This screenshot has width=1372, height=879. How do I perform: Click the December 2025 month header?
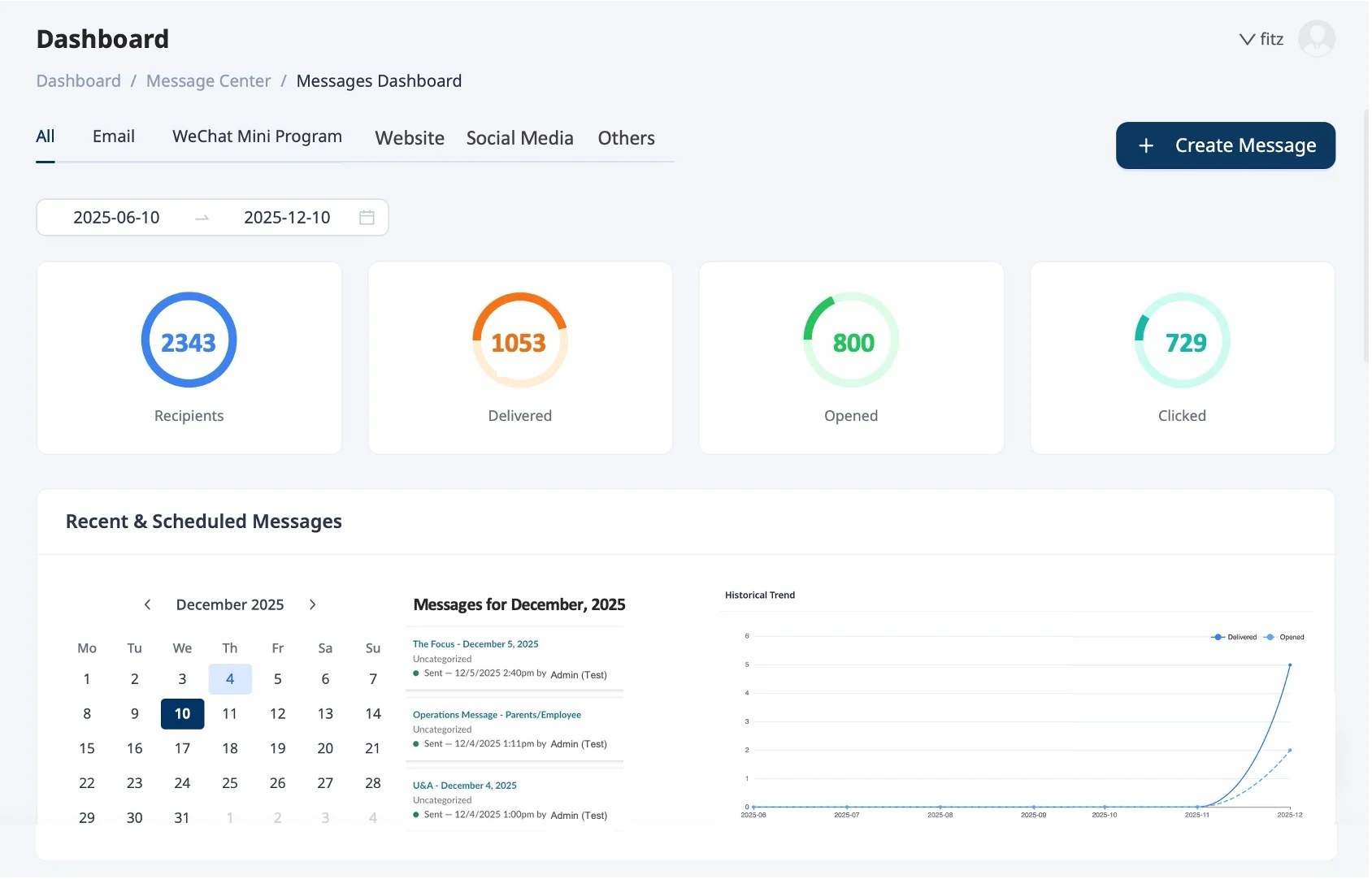pos(230,605)
